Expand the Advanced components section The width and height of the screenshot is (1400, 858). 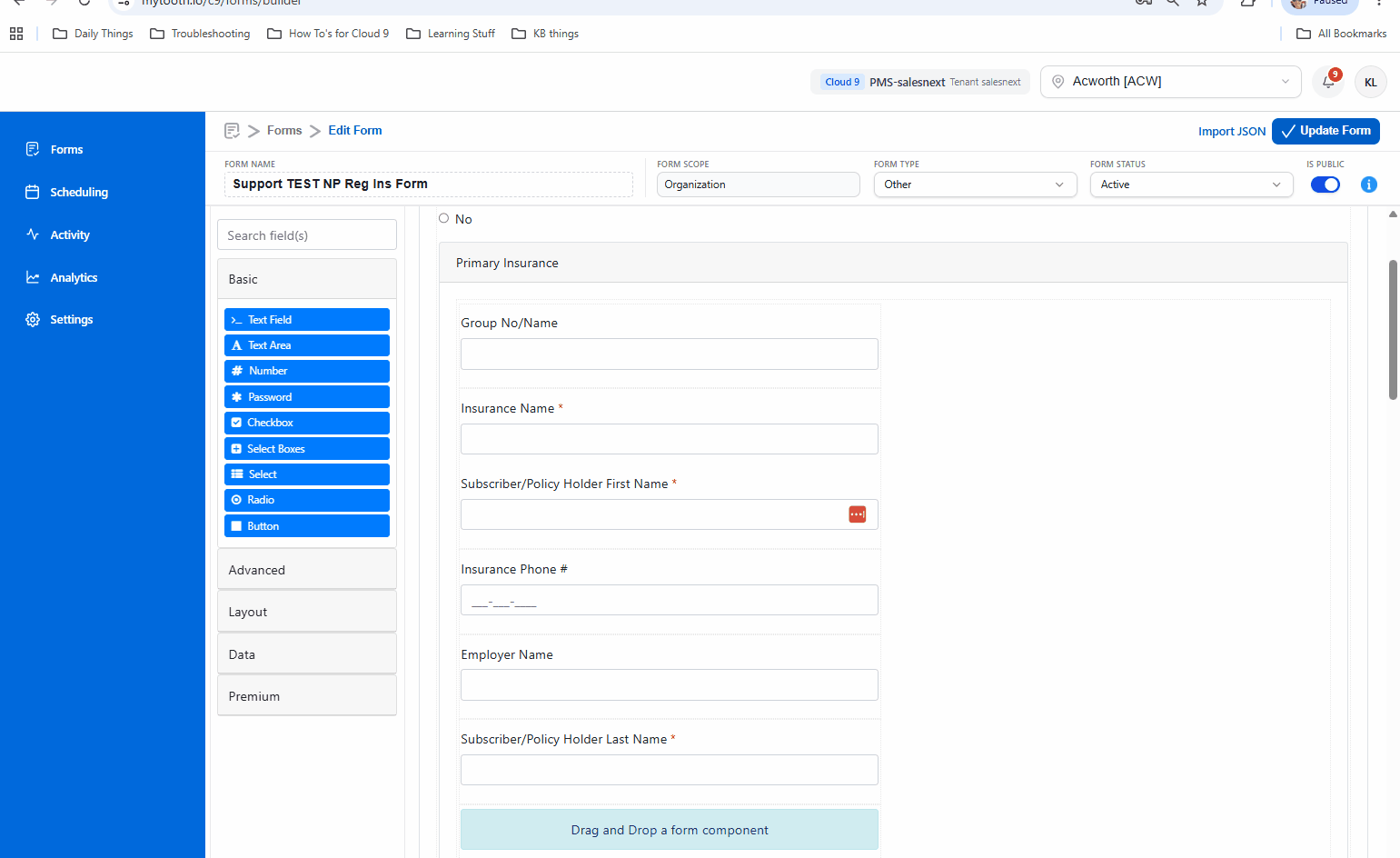[307, 570]
